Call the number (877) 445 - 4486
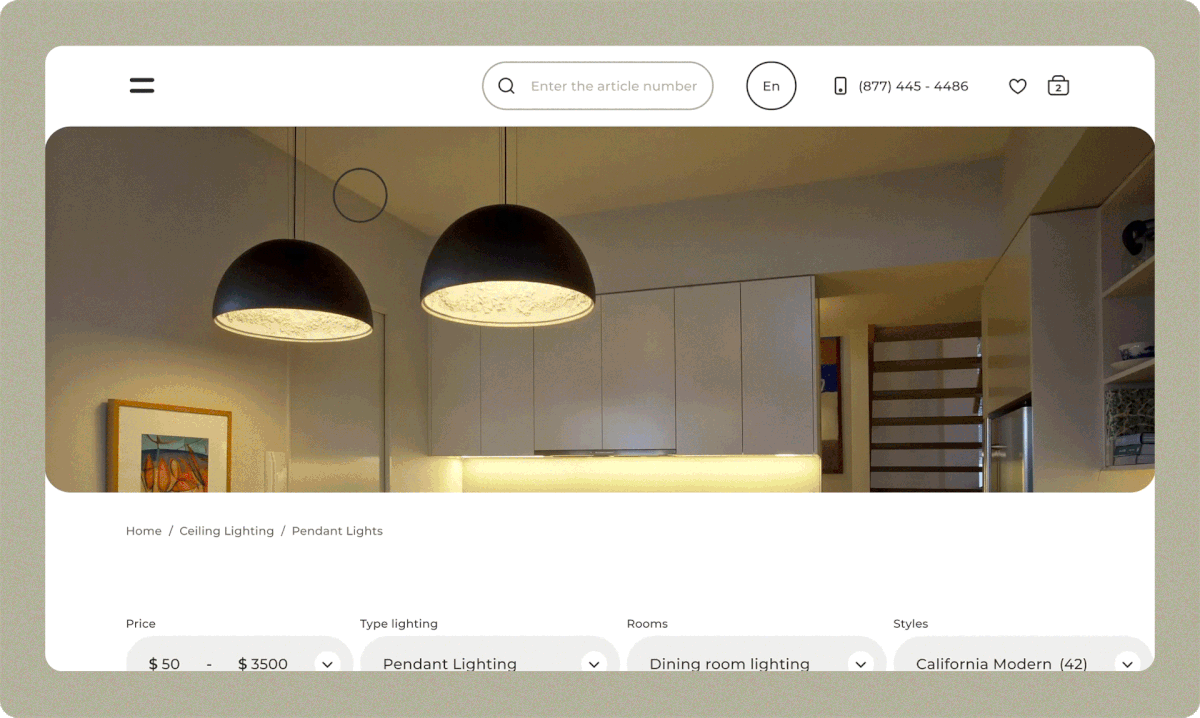Screen dimensions: 1200x718 click(x=913, y=86)
